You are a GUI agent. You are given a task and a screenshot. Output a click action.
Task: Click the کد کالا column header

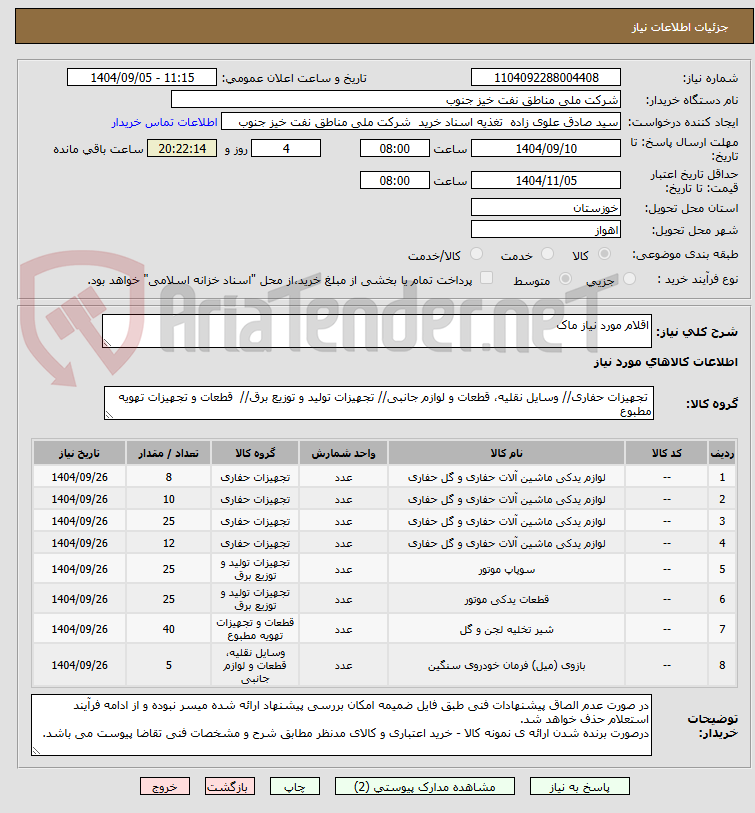pyautogui.click(x=666, y=453)
